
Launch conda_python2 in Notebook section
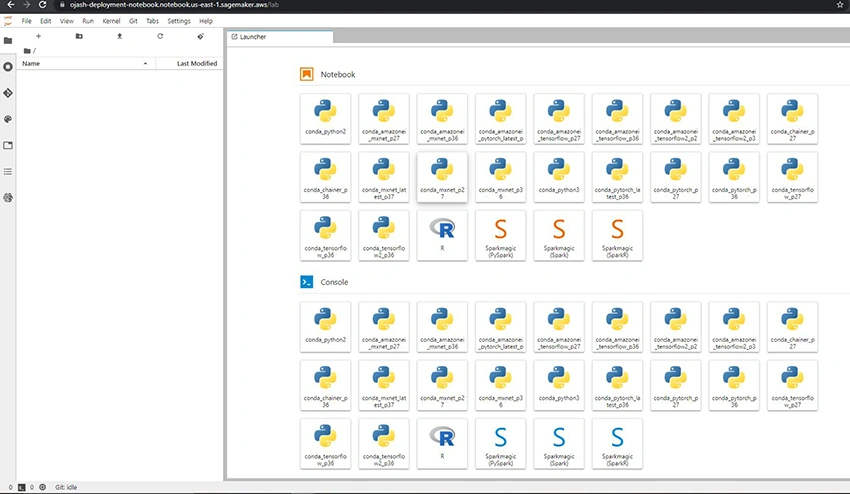(x=325, y=119)
